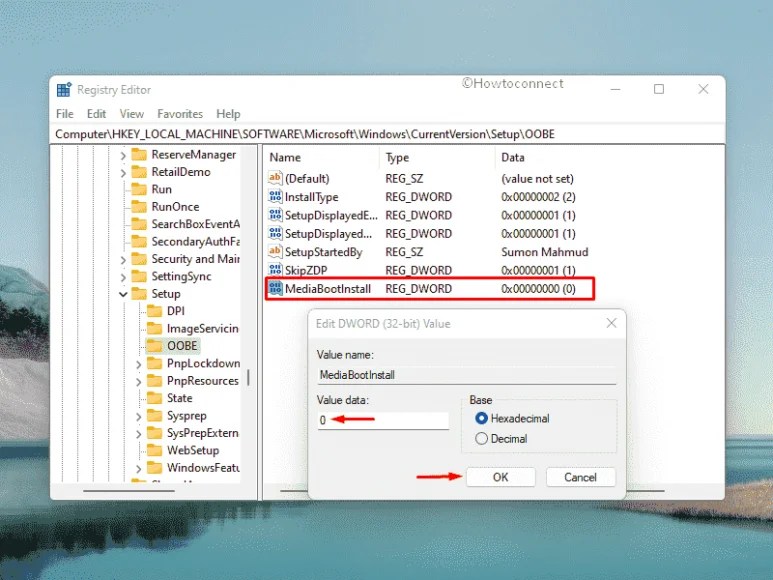Click the Sysprep folder icon

(155, 415)
